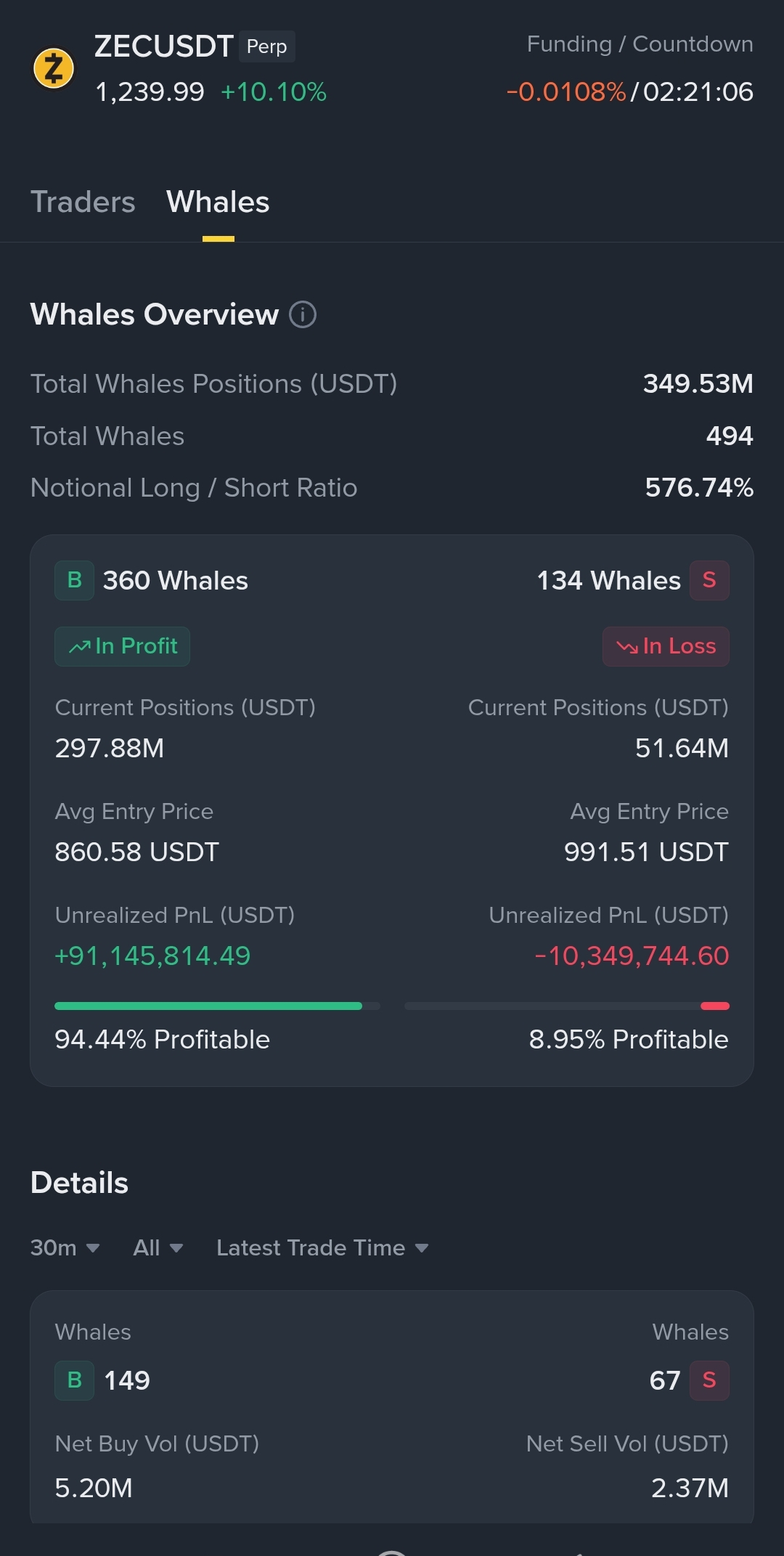Tap the In Loss trend tag
The width and height of the screenshot is (784, 1556).
tap(666, 646)
